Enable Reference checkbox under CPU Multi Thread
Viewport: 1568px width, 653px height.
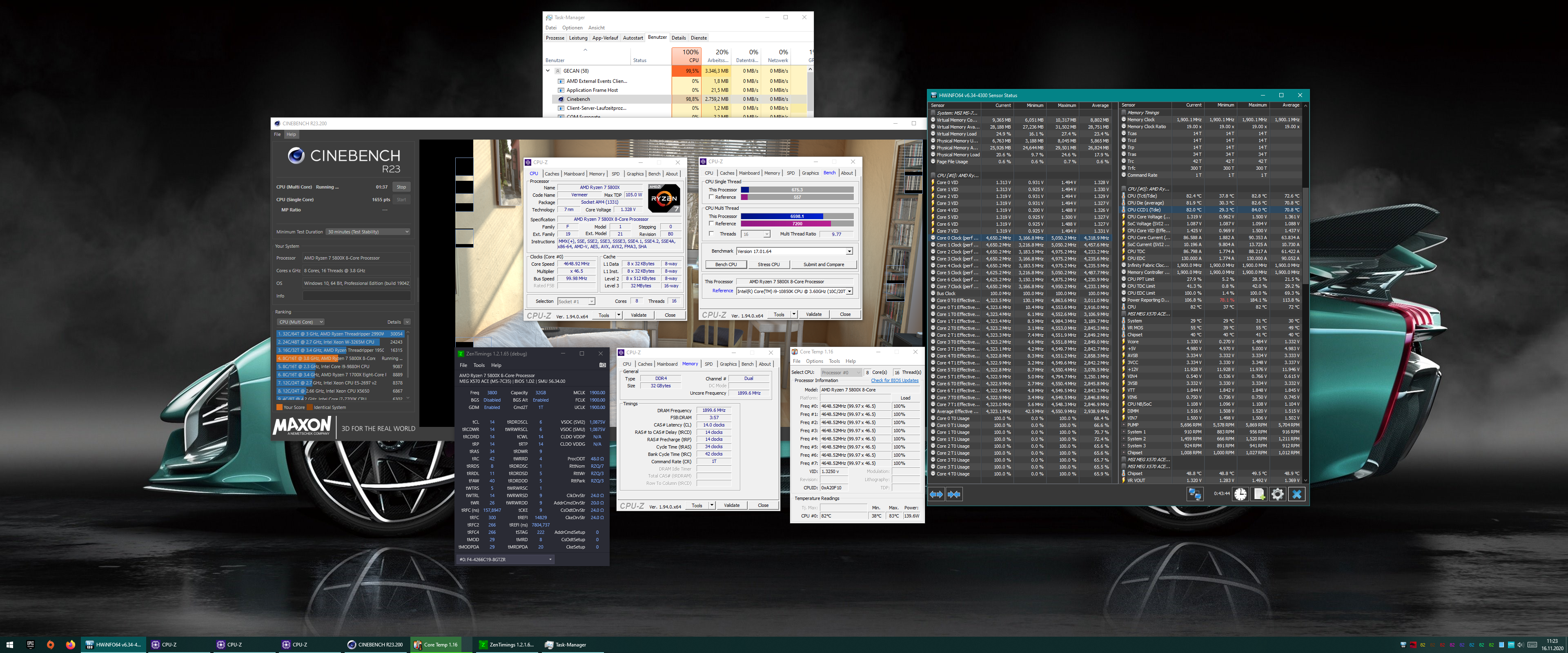click(711, 224)
